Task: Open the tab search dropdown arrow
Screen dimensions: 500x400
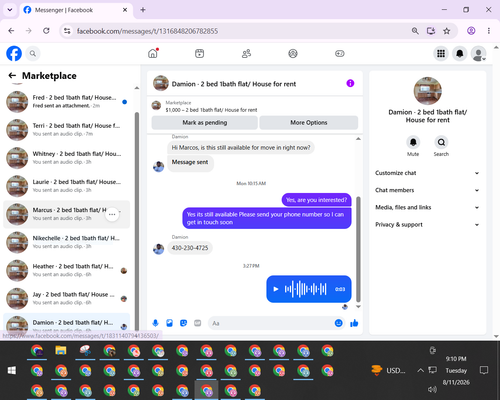Action: pos(10,10)
